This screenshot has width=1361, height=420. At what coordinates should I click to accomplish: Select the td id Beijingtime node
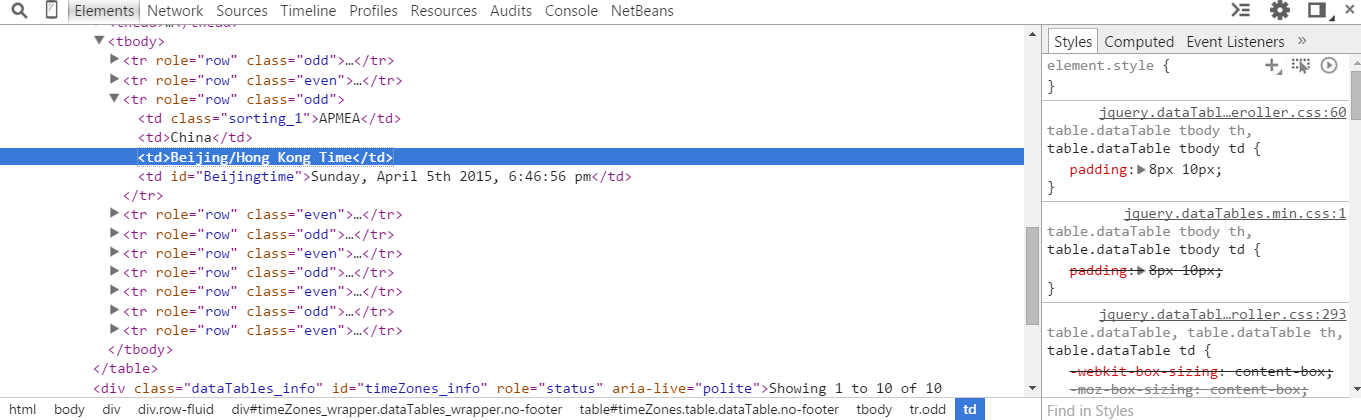click(385, 176)
